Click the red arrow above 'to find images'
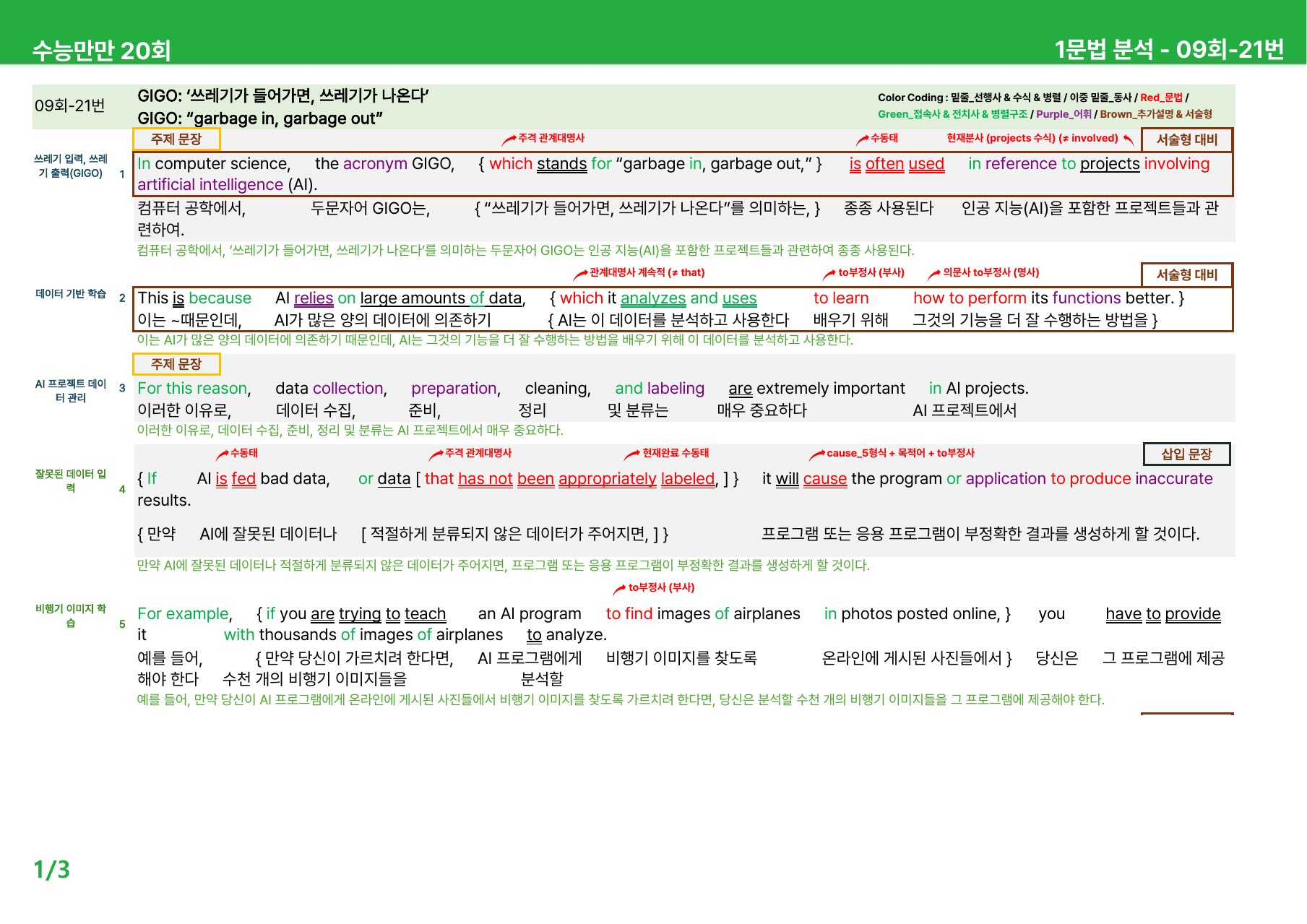This screenshot has height=924, width=1307. [619, 590]
